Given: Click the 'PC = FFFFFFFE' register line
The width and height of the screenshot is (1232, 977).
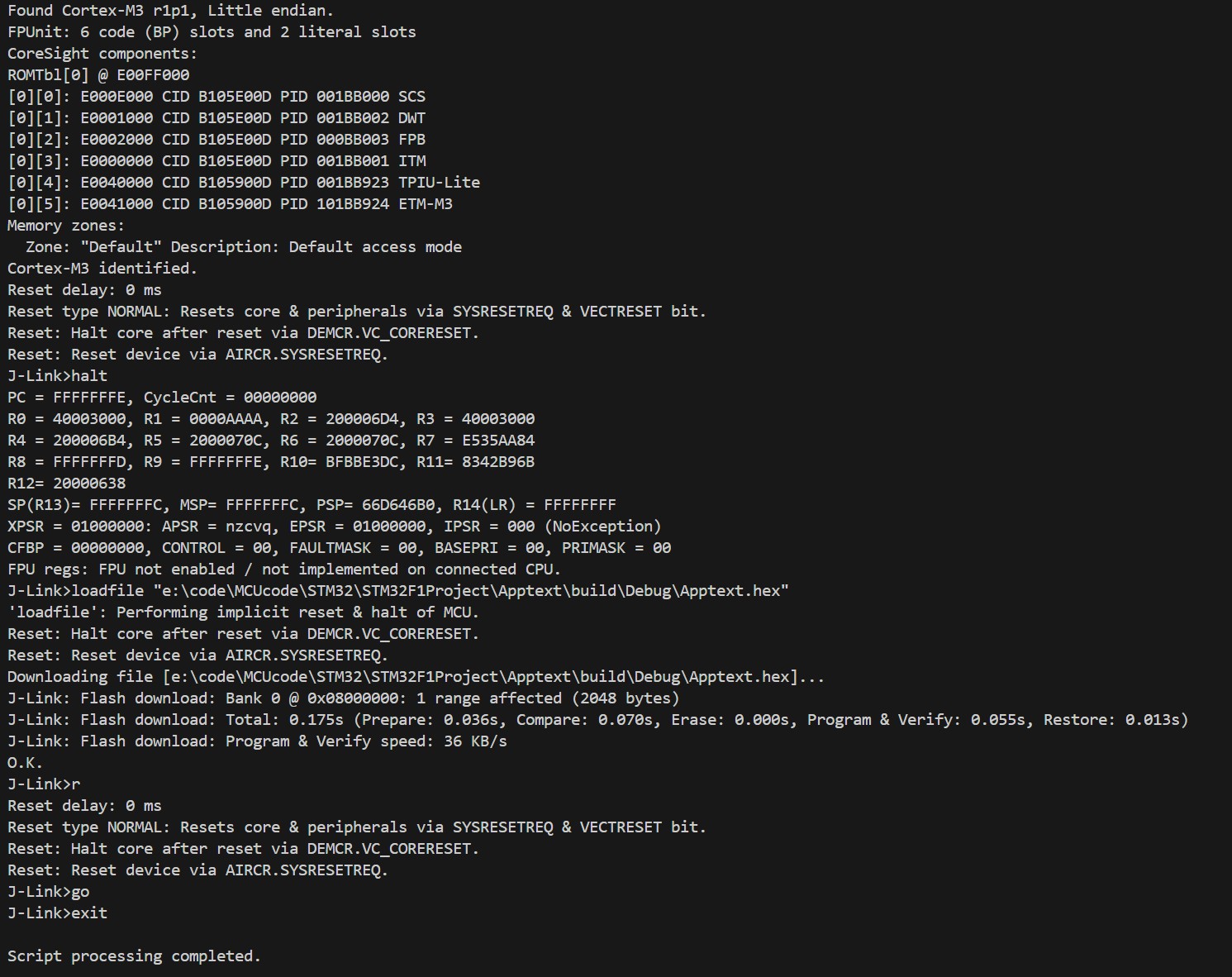Looking at the screenshot, I should point(162,398).
